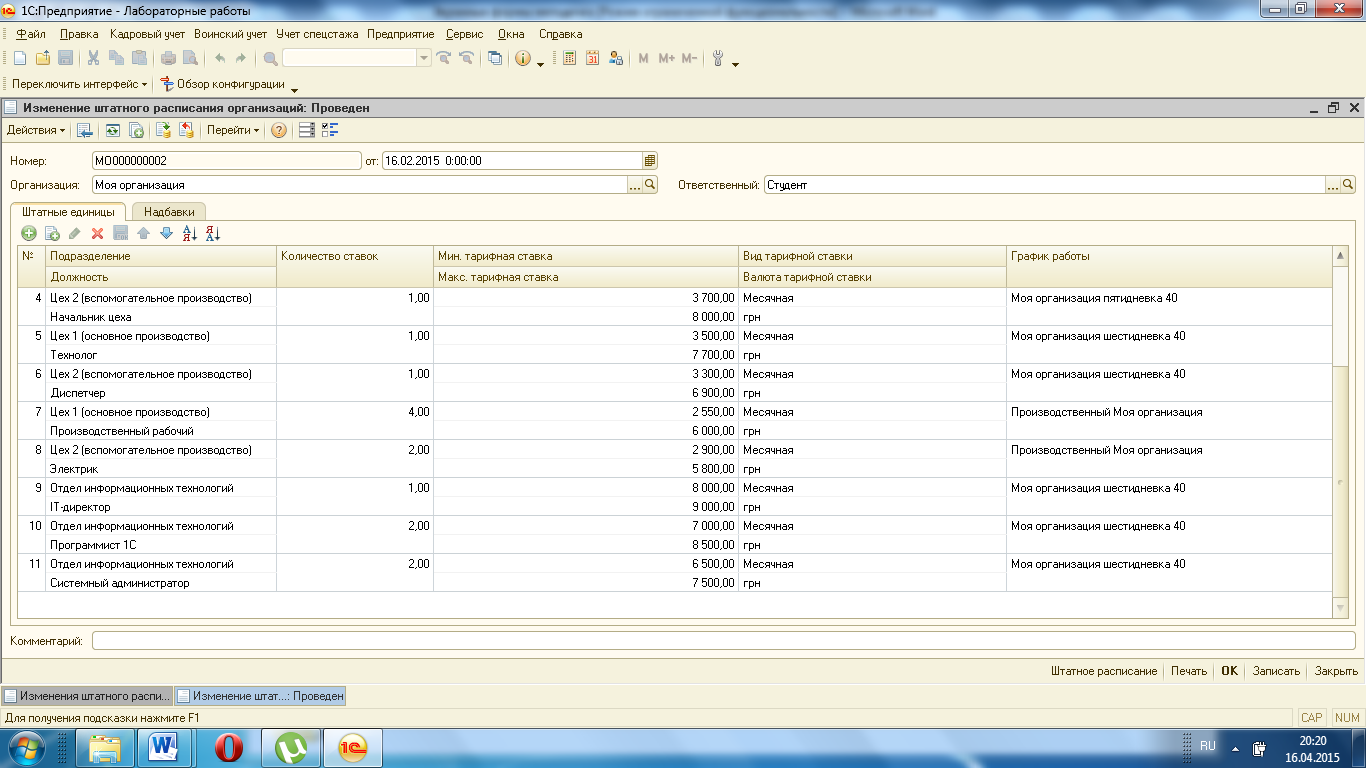
Task: Delete the row with red X icon
Action: [98, 233]
